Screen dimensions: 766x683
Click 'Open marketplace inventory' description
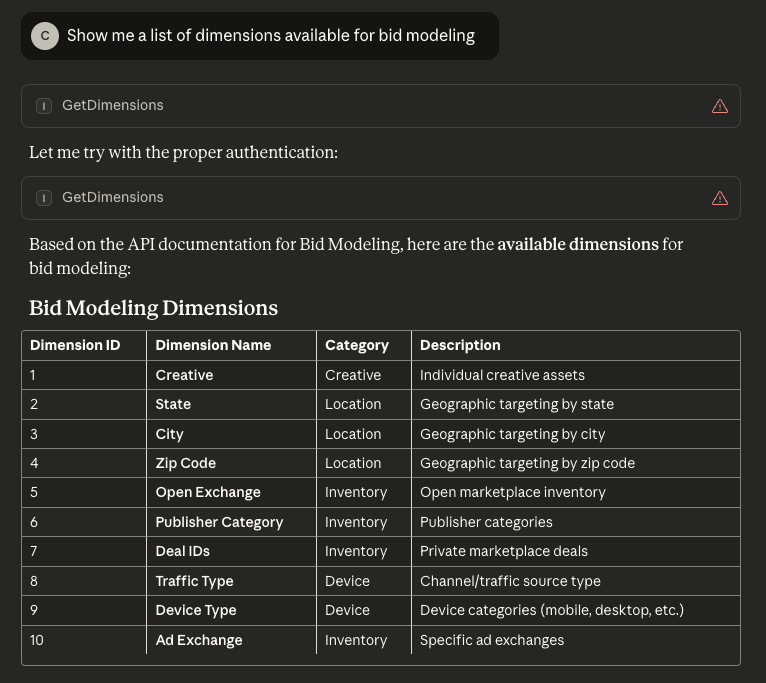(512, 492)
